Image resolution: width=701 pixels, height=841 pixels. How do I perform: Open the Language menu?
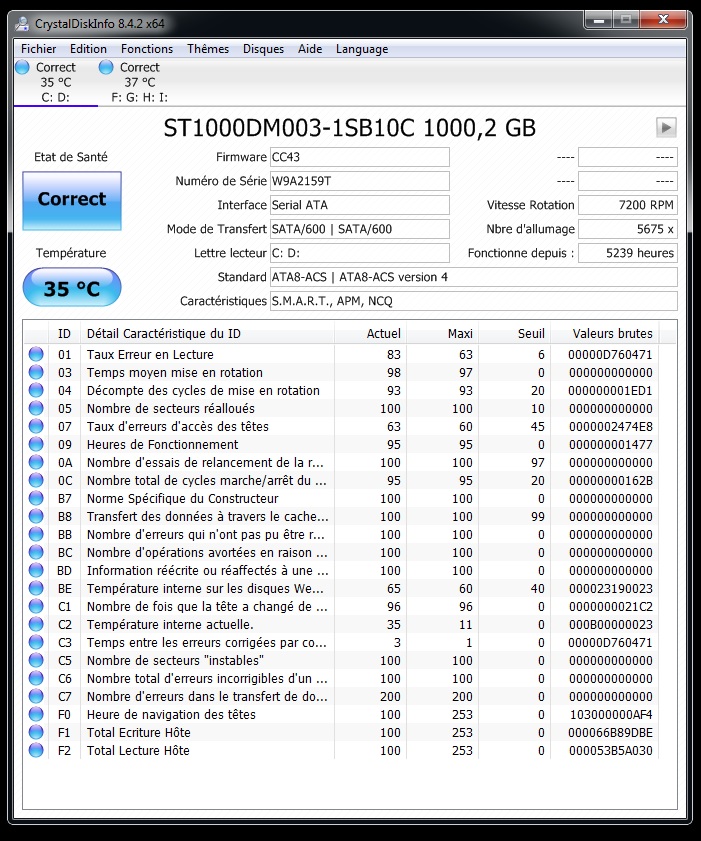pyautogui.click(x=362, y=49)
